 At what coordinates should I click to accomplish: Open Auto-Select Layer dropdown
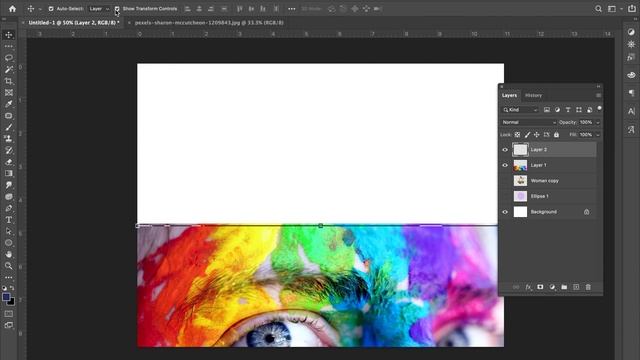pyautogui.click(x=99, y=9)
